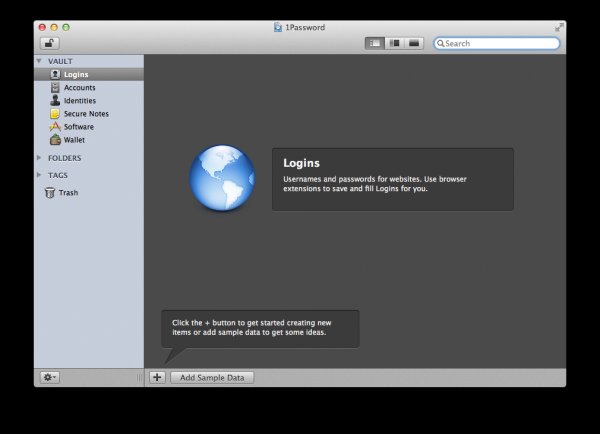The width and height of the screenshot is (600, 434).
Task: Open the Trash can icon
Action: point(50,193)
